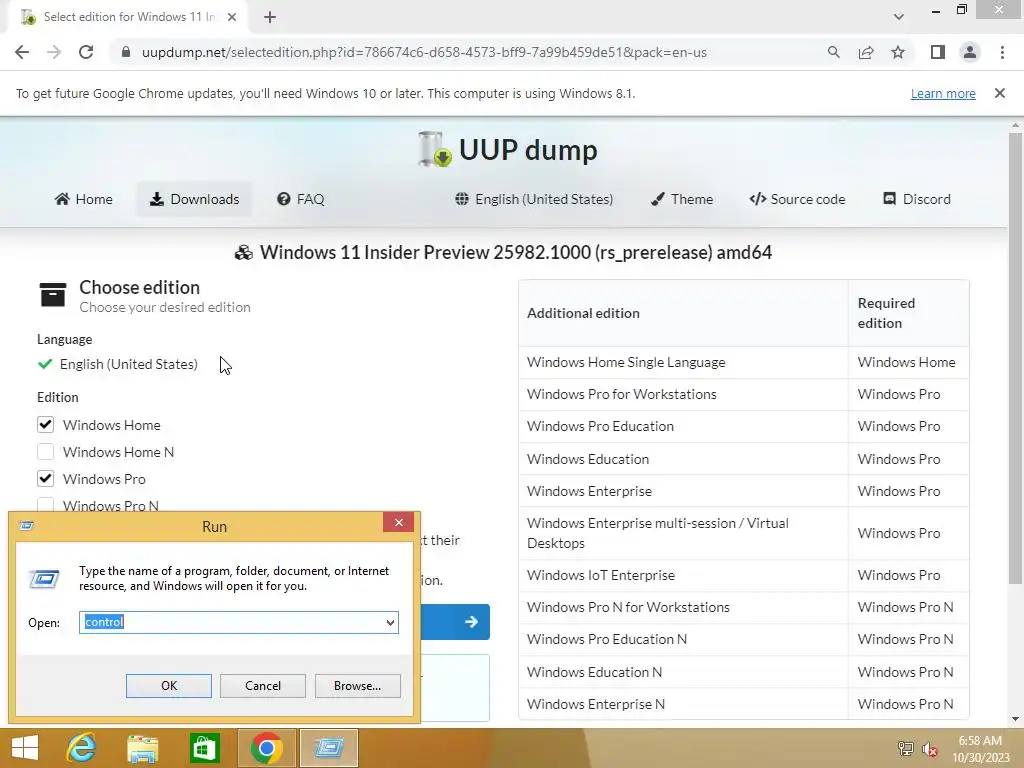Click the Additional edition column header

click(683, 313)
